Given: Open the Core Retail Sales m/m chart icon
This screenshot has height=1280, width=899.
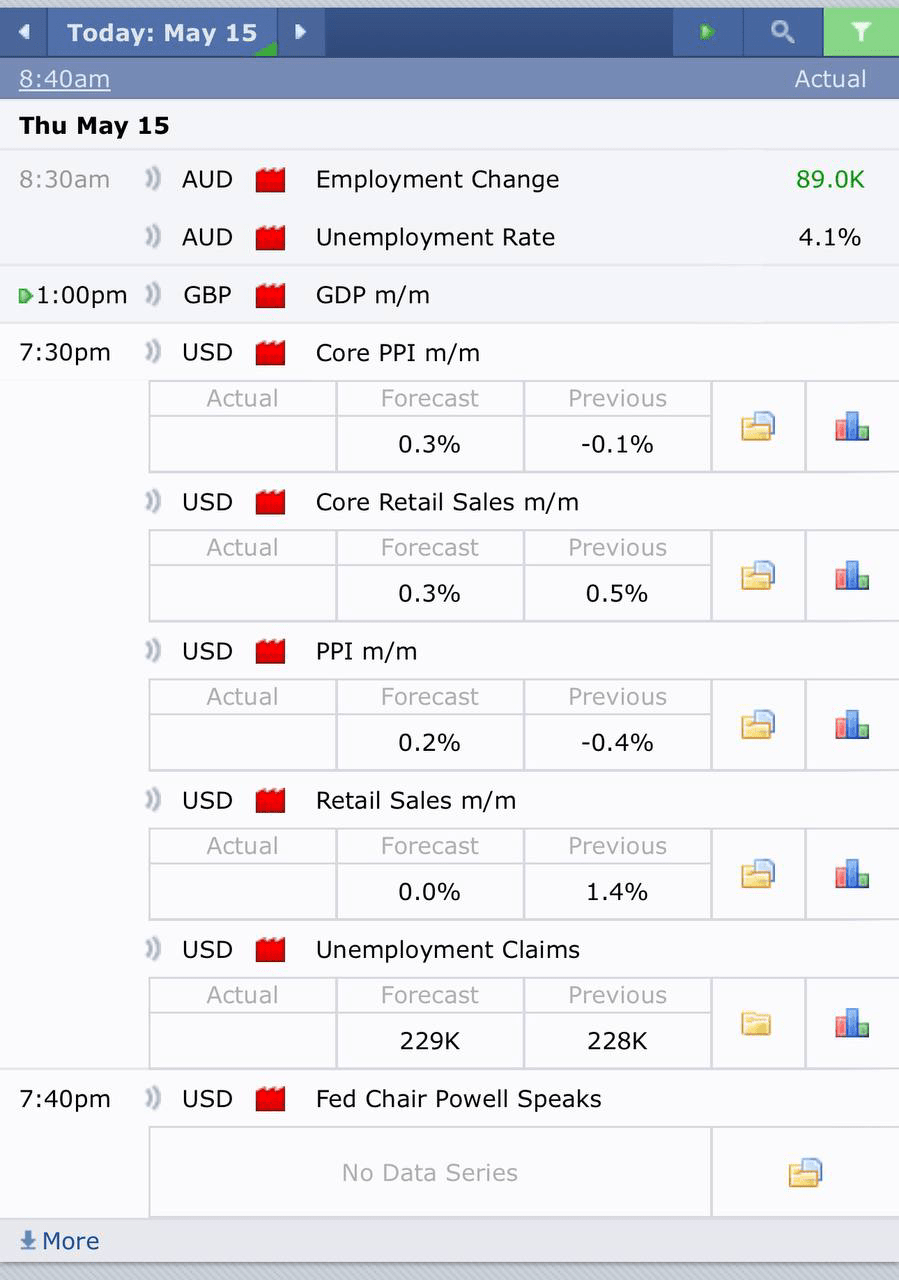Looking at the screenshot, I should coord(852,576).
